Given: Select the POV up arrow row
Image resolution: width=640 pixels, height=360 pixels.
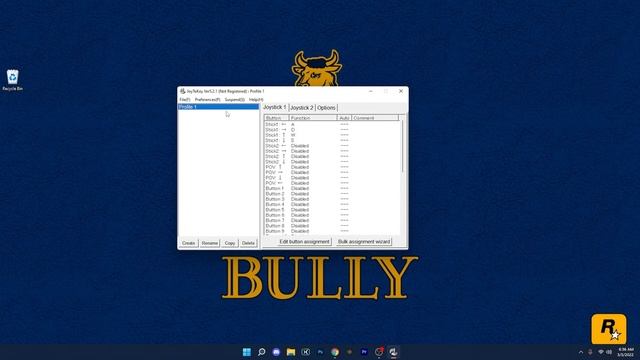Looking at the screenshot, I should point(332,167).
